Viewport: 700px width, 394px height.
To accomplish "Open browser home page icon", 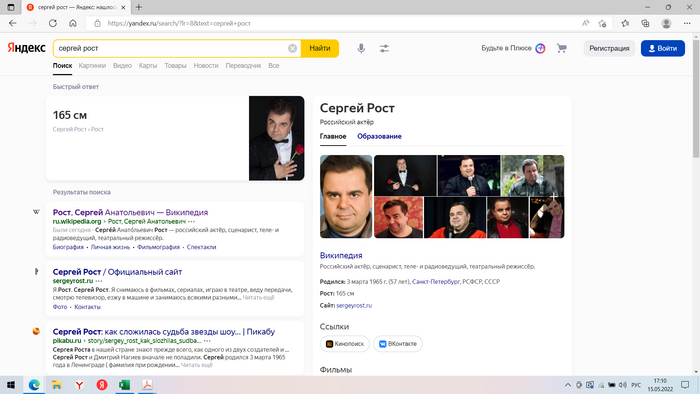I will (73, 23).
